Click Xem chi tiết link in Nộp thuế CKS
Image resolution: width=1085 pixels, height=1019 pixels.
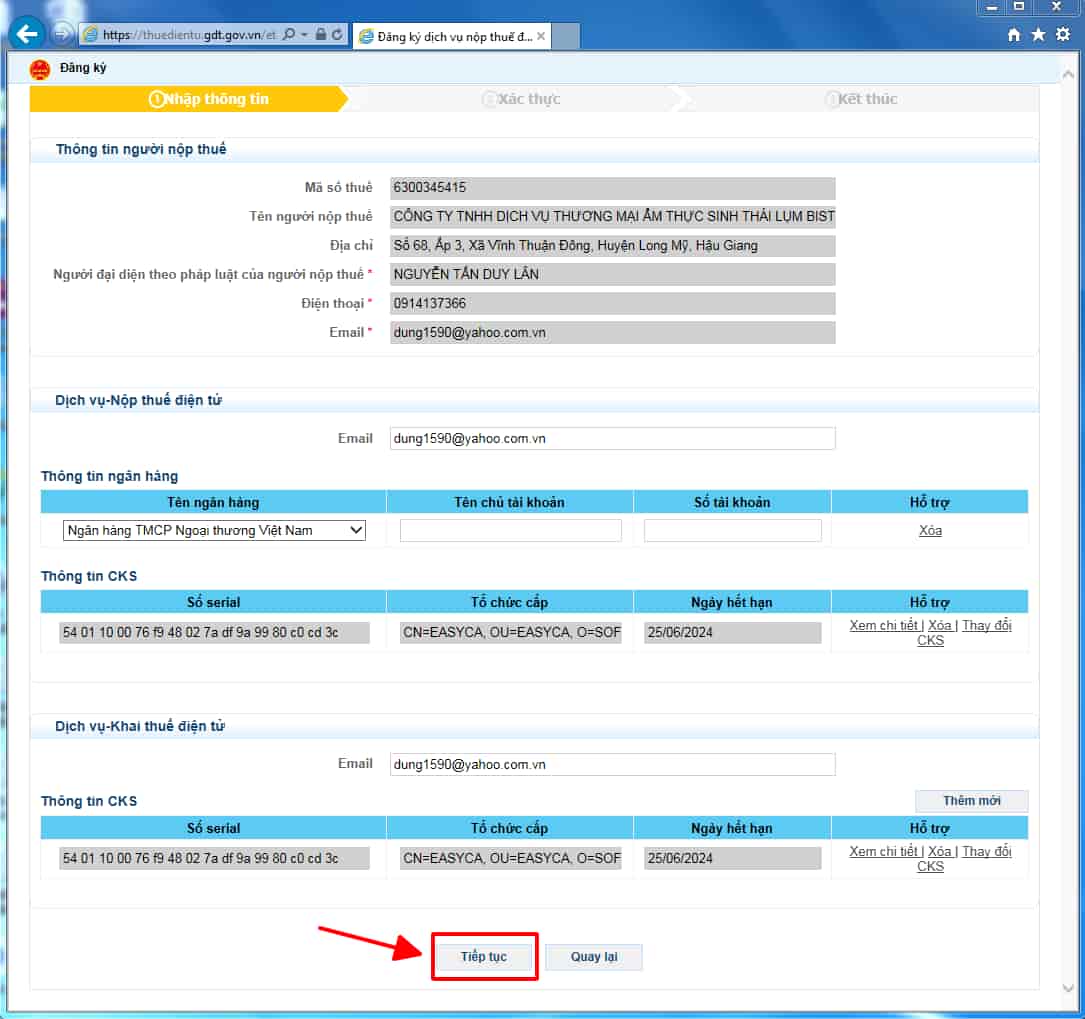tap(883, 626)
